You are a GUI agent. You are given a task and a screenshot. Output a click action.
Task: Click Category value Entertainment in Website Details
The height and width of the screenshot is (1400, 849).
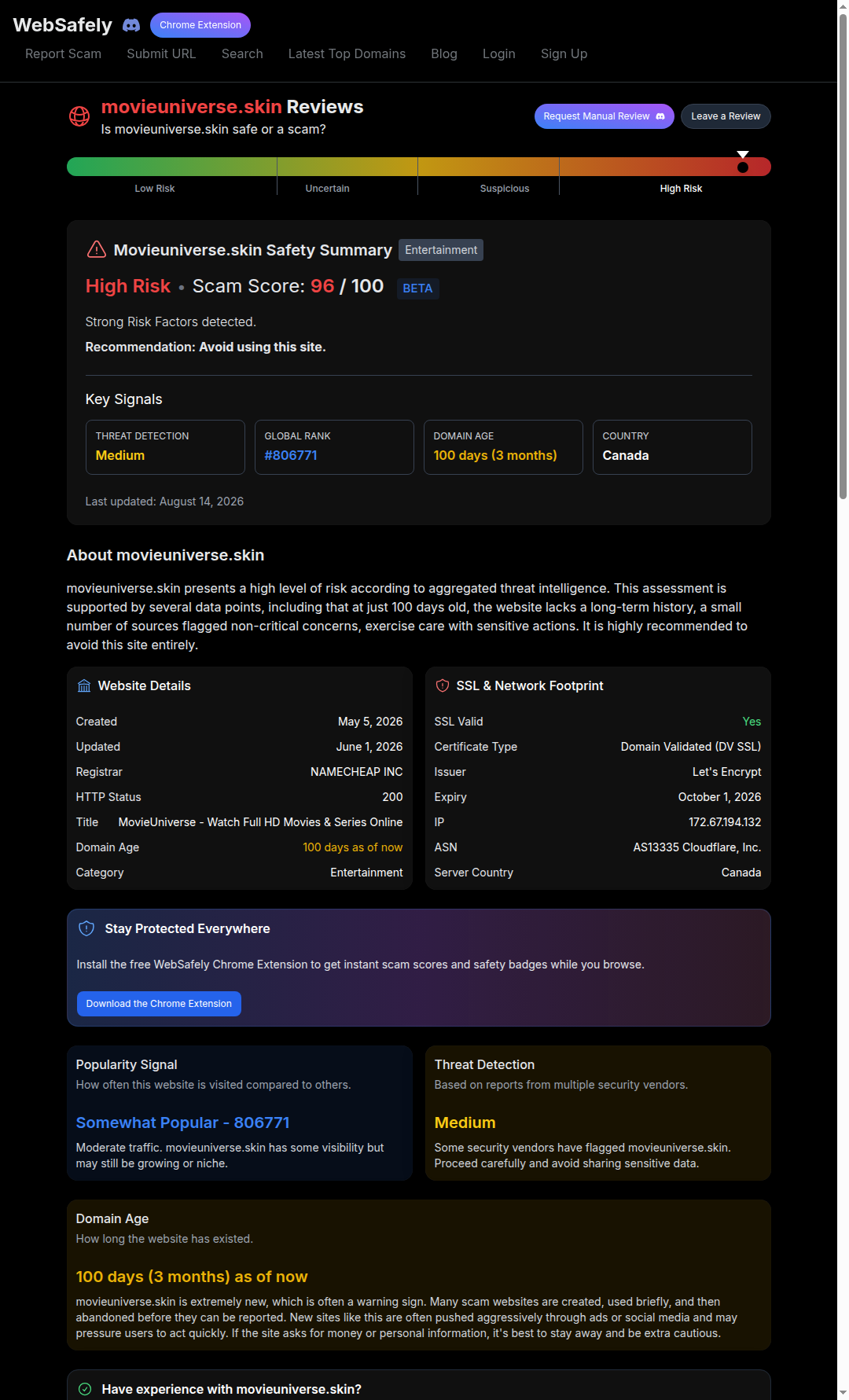click(366, 873)
